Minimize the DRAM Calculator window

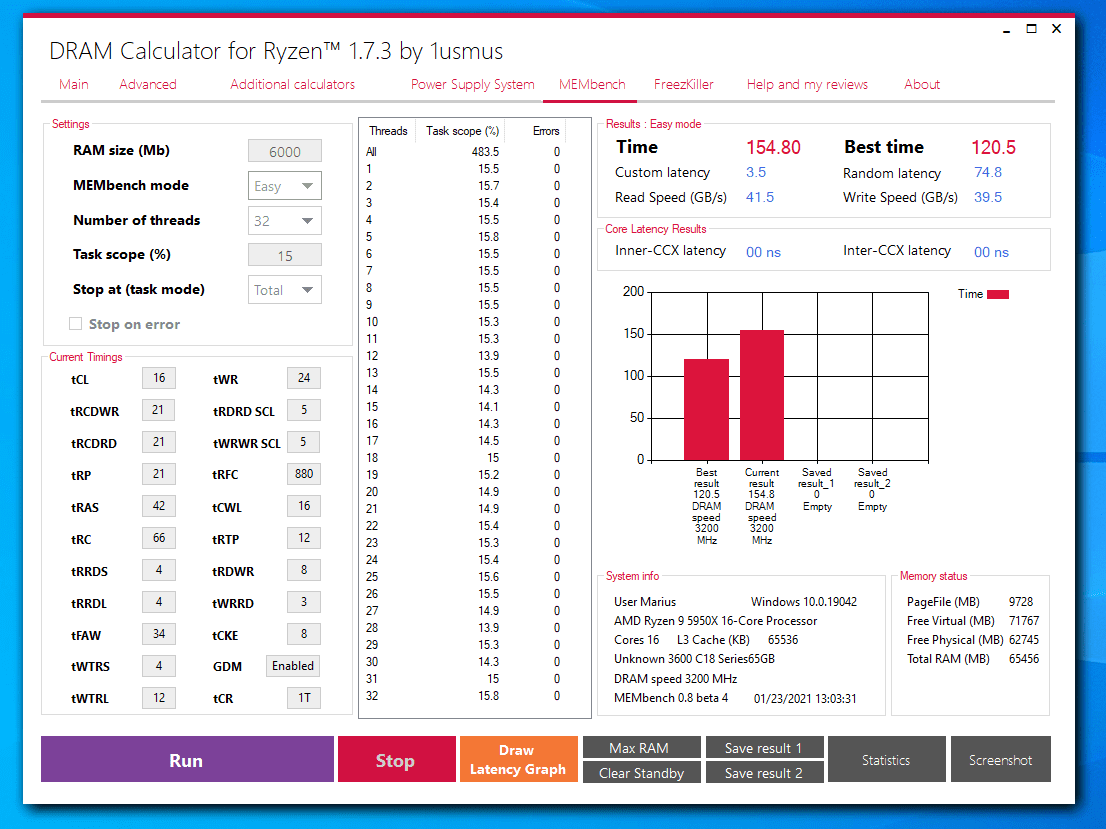pos(1006,29)
